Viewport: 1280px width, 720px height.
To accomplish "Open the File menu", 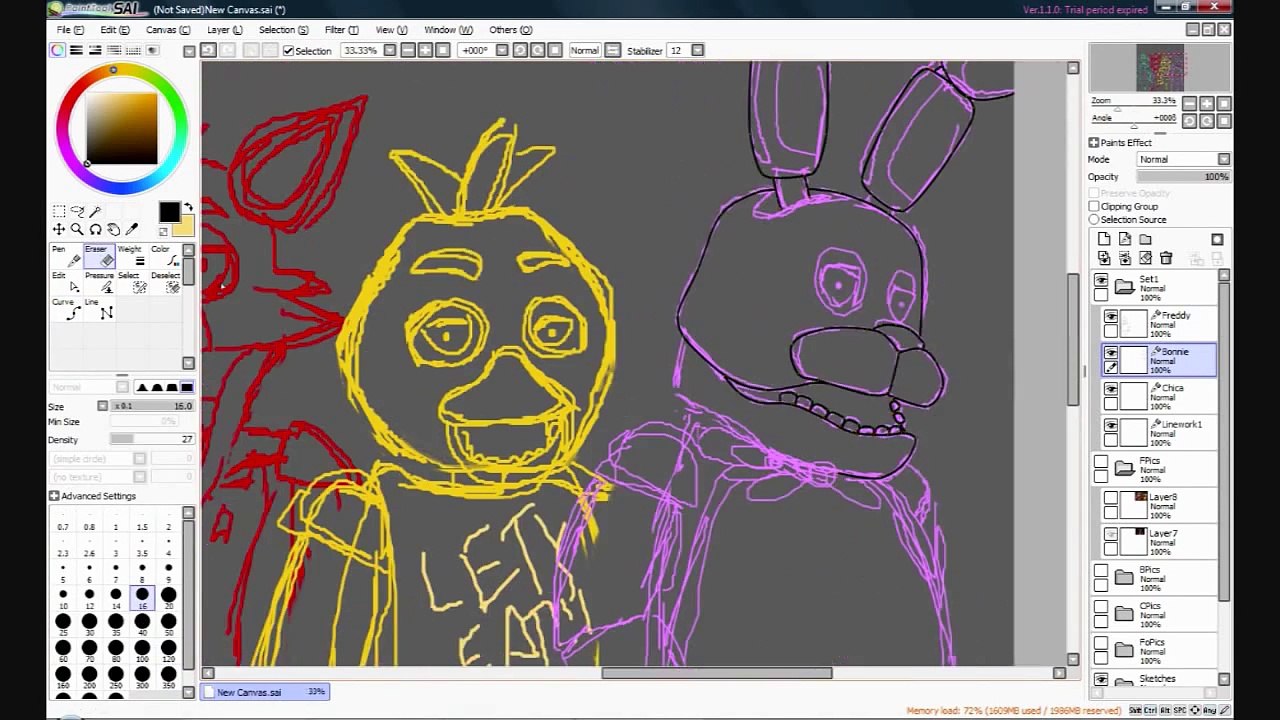I will 70,30.
